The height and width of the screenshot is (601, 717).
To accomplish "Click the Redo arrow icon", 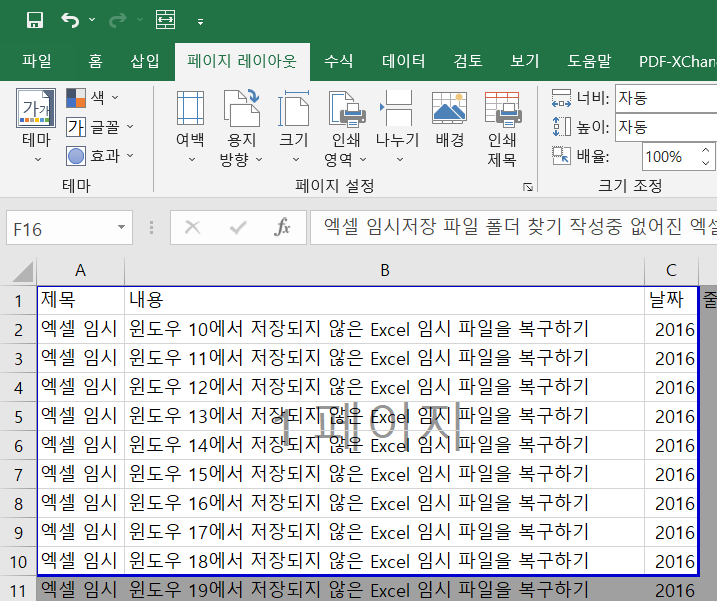I will [118, 20].
